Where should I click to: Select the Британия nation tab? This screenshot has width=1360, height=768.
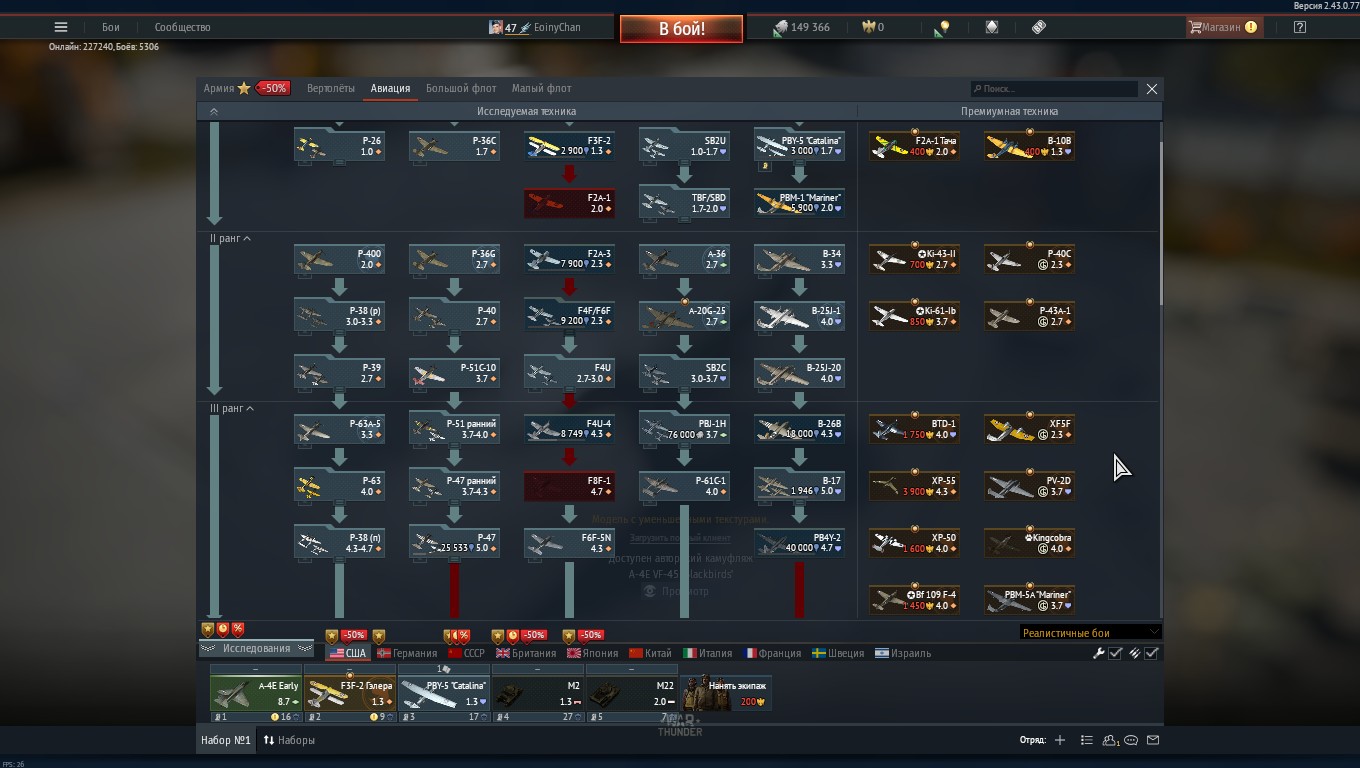(x=526, y=653)
